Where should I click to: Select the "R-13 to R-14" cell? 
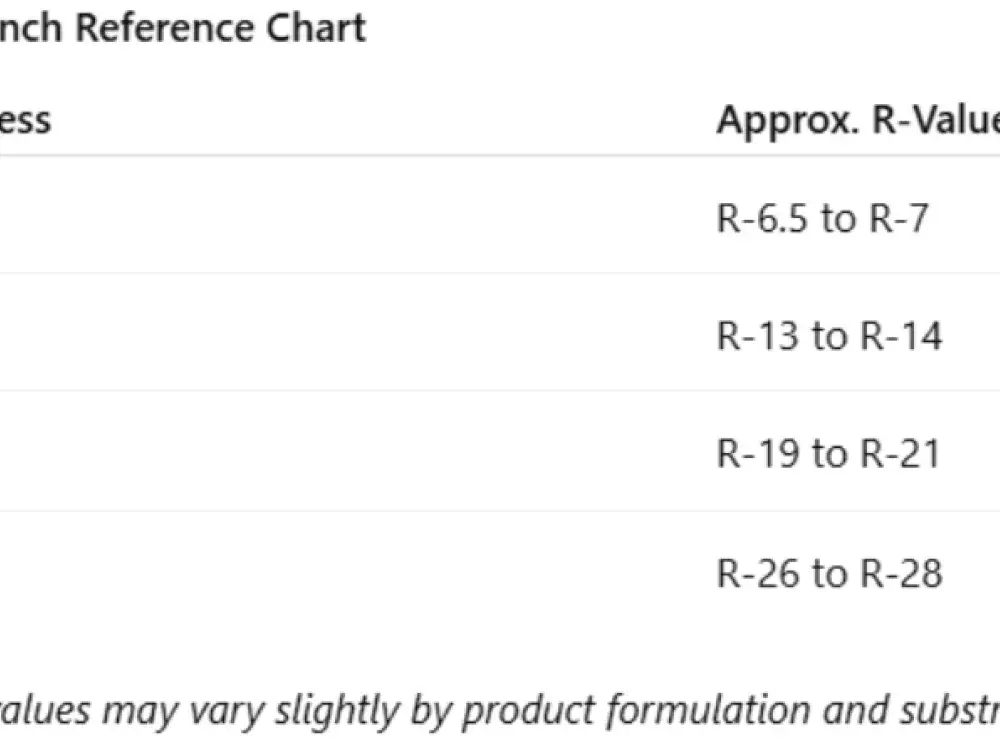coord(829,335)
